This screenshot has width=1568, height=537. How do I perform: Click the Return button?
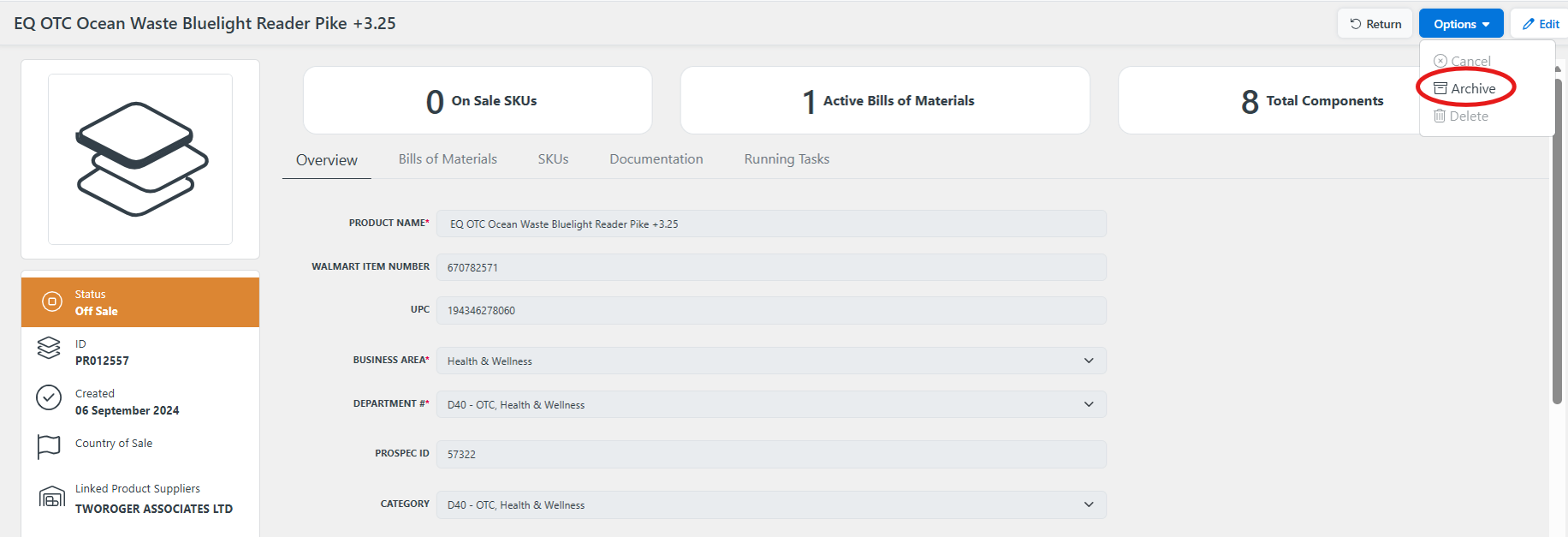(x=1375, y=24)
